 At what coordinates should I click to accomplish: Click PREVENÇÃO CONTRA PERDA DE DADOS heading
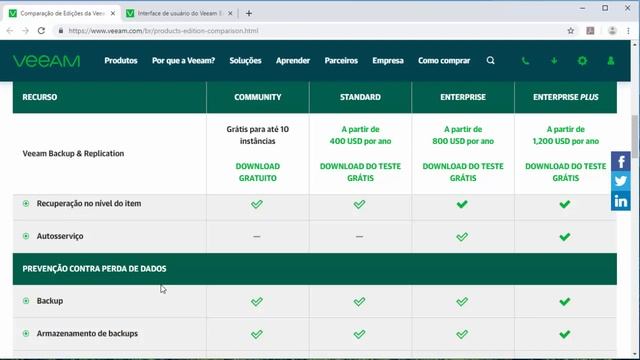pyautogui.click(x=94, y=269)
